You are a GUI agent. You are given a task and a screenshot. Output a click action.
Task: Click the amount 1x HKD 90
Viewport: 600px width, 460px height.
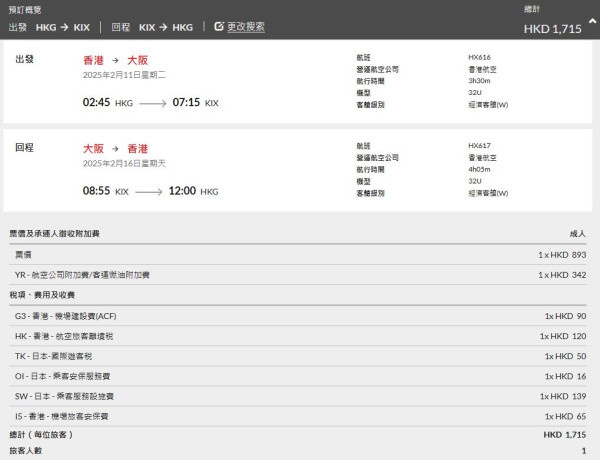point(565,316)
